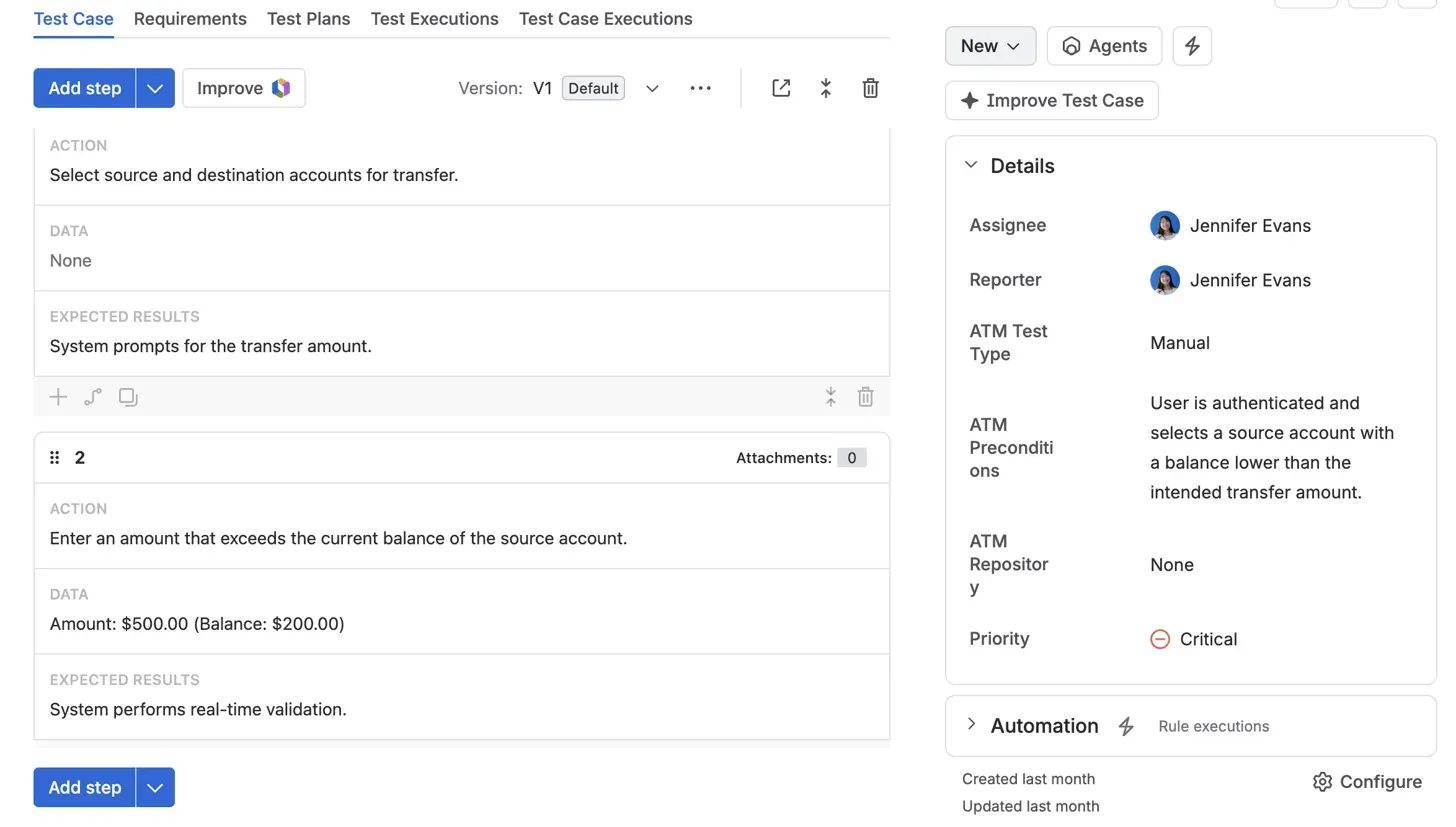Click step 2 Attachments count badge
The image size is (1456, 827).
(852, 458)
